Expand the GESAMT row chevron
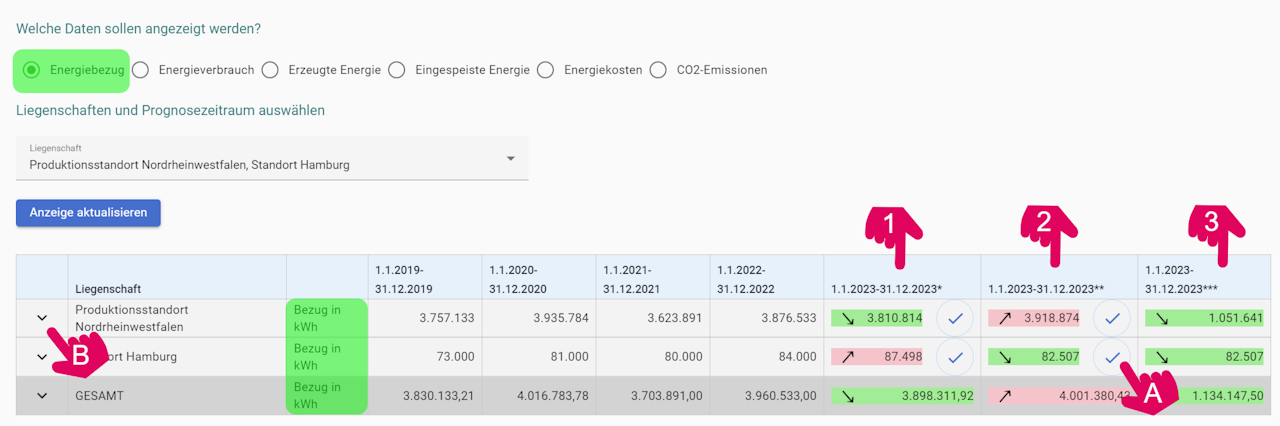 click(x=42, y=395)
